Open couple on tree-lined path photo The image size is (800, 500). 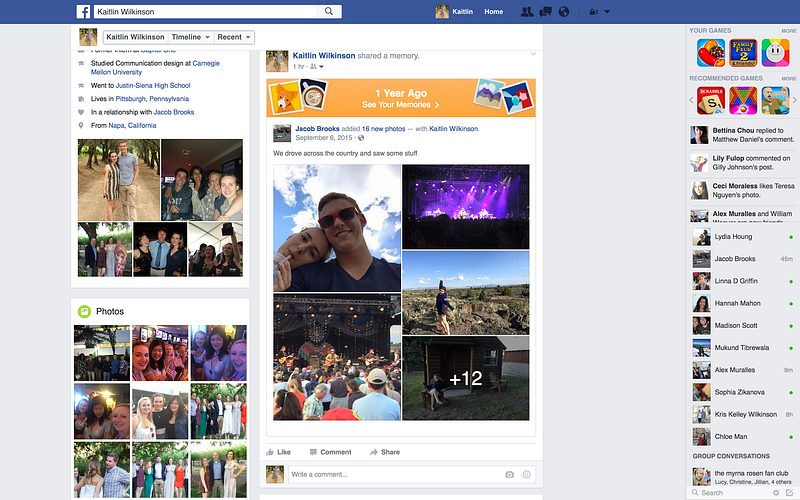[119, 180]
